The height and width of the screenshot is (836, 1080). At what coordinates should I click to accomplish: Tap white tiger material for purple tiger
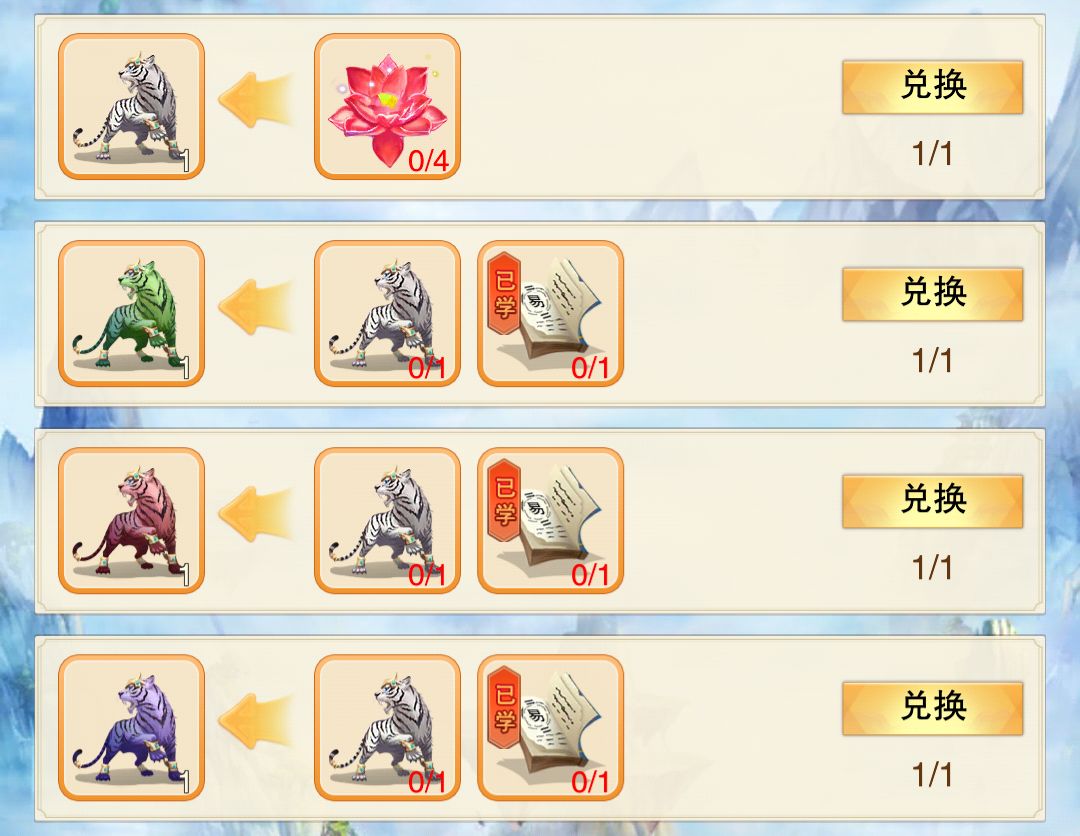387,727
